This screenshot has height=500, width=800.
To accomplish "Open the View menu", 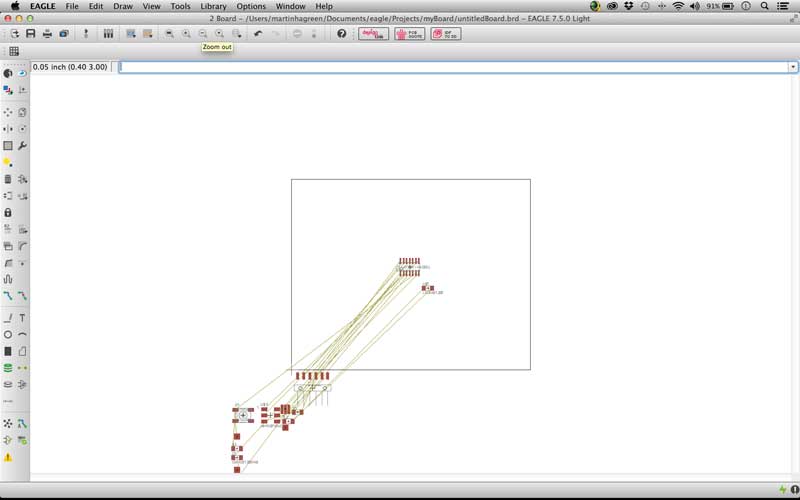I will (152, 6).
